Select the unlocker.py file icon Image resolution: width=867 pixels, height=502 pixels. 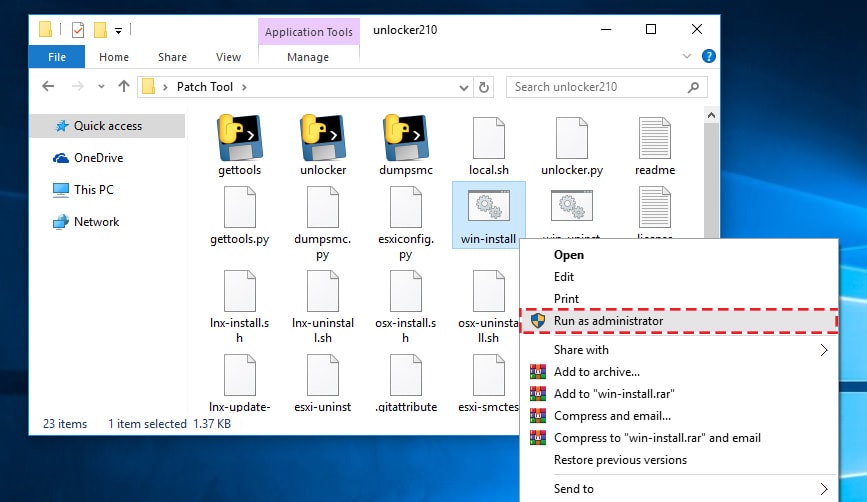click(572, 138)
